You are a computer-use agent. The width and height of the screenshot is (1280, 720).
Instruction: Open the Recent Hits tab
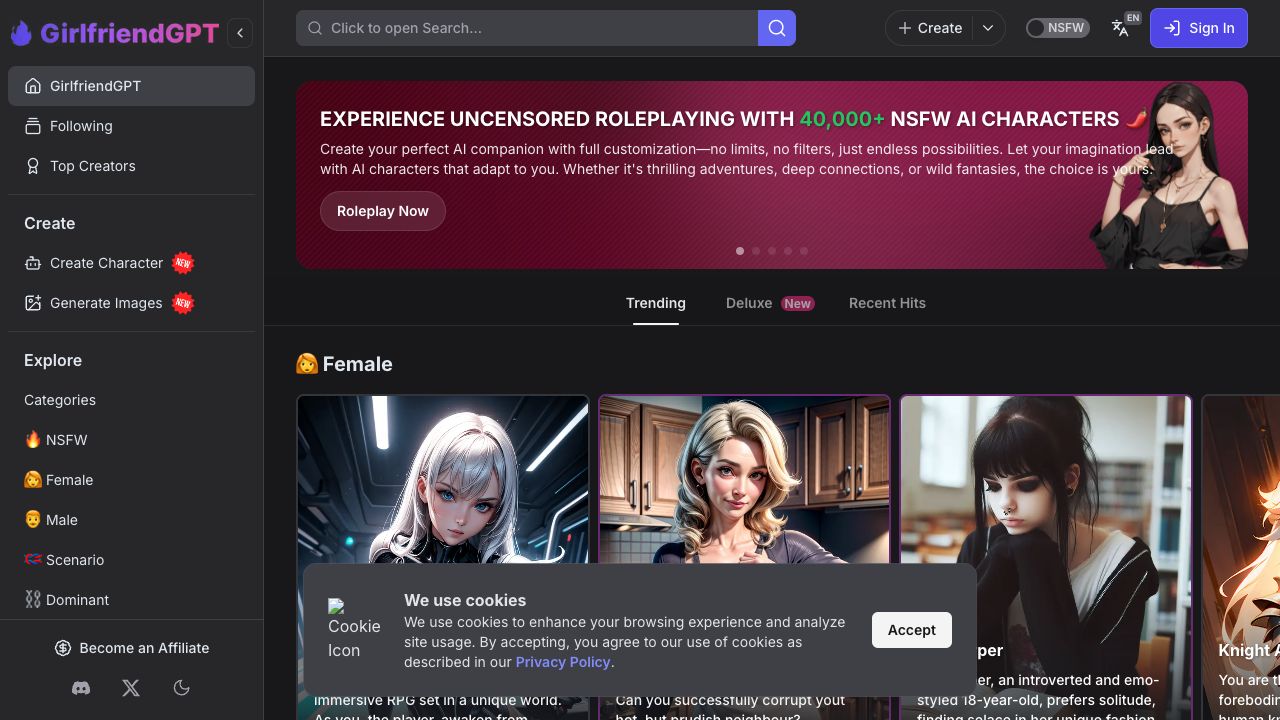pos(887,303)
